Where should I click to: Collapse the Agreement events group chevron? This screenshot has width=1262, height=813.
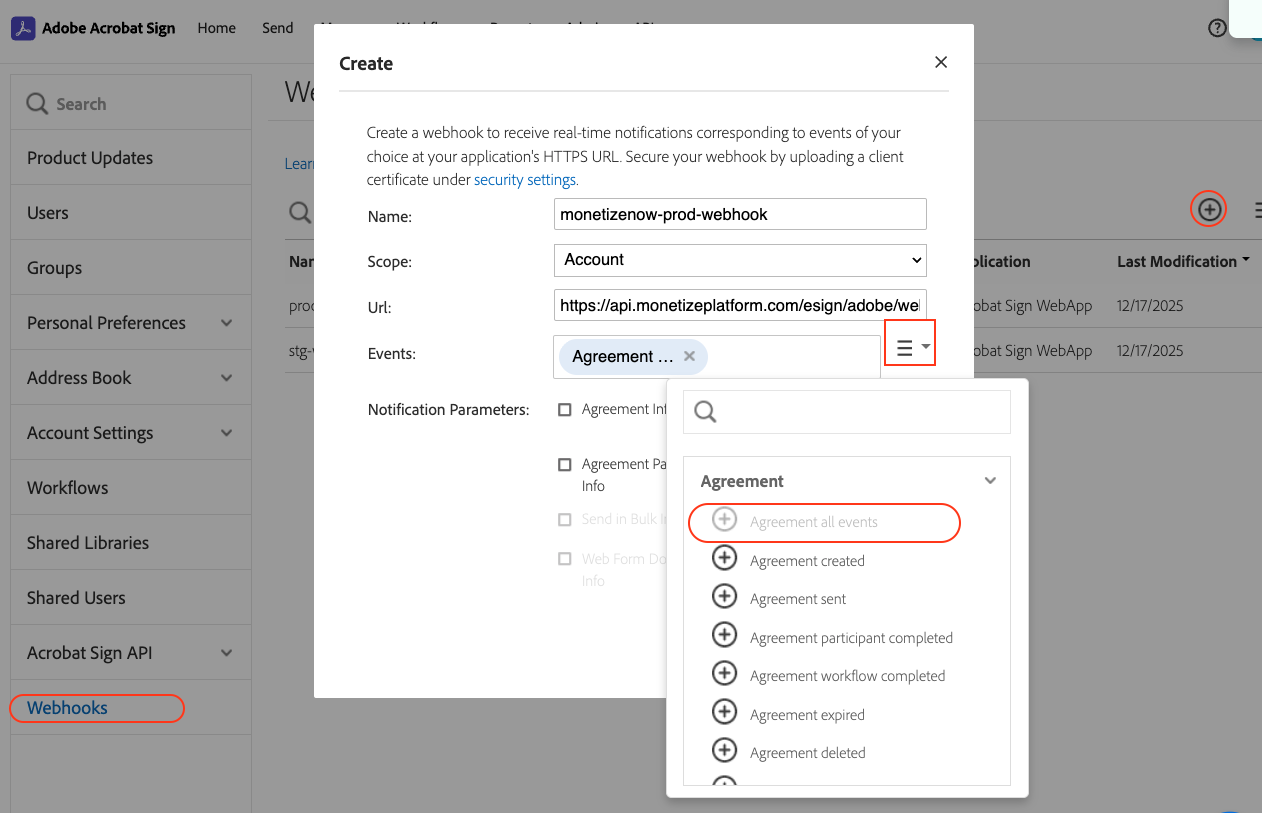[990, 481]
